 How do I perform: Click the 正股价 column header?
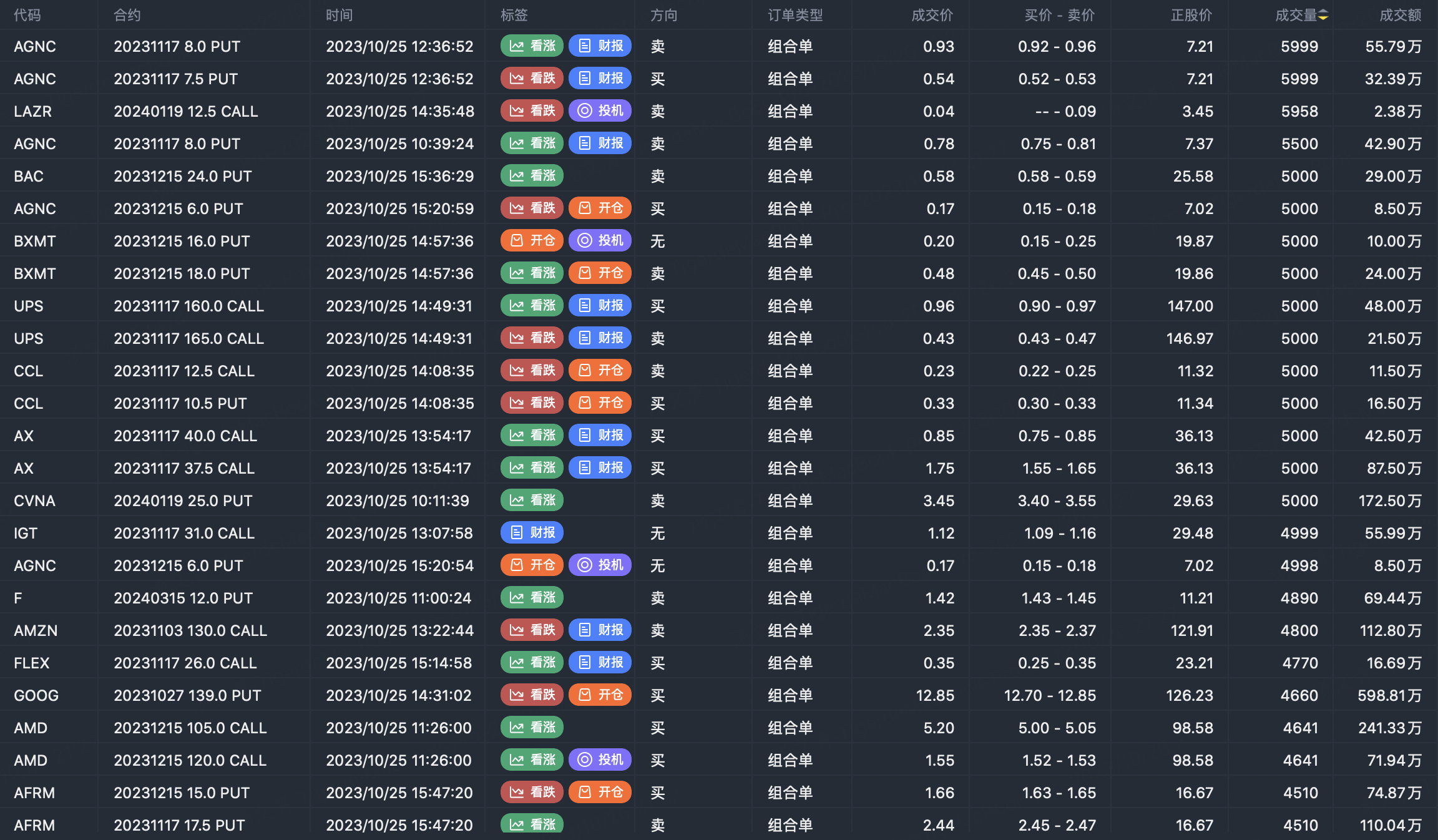(1191, 15)
